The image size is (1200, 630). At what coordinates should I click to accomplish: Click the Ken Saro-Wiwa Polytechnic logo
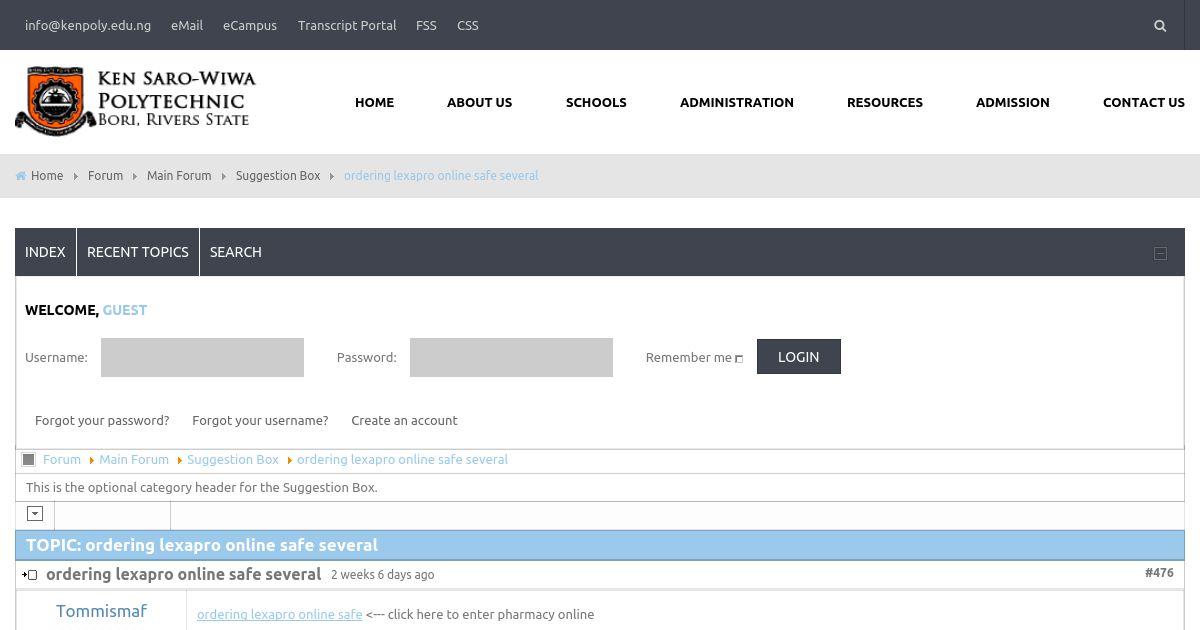136,101
